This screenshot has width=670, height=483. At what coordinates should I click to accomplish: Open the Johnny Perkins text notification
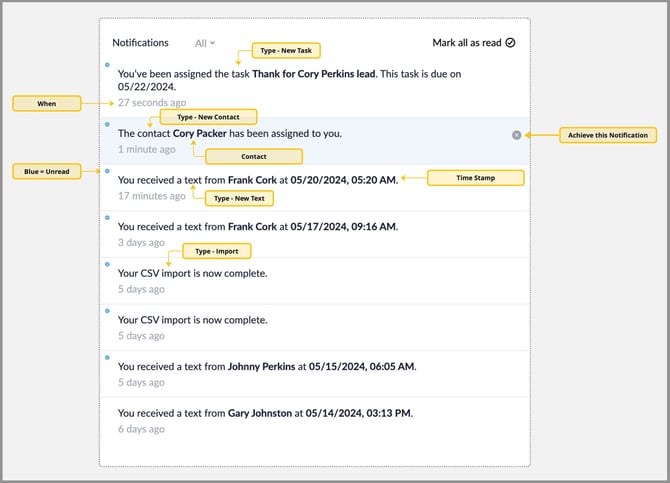click(267, 366)
